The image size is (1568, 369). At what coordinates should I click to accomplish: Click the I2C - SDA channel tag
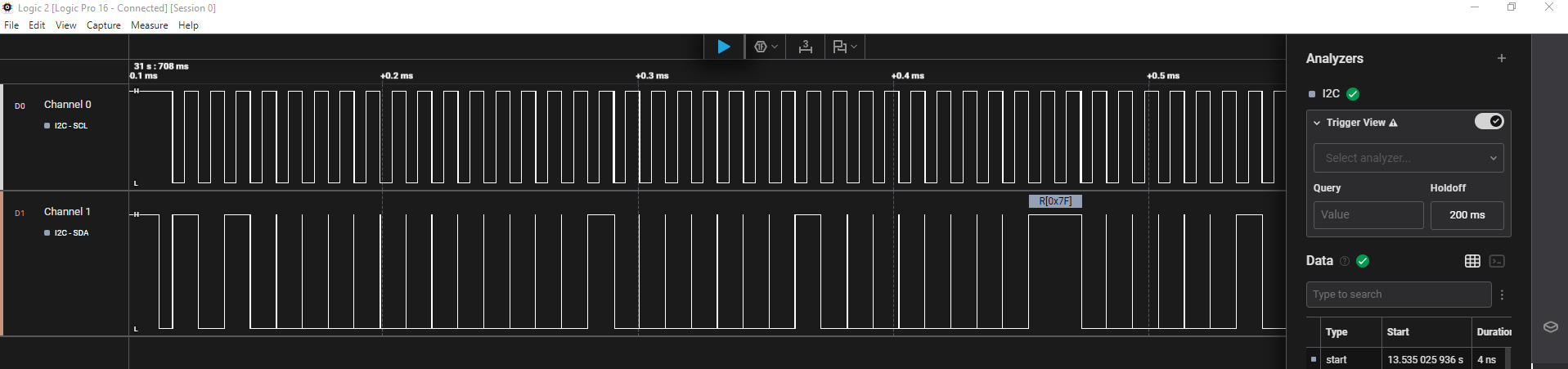click(x=71, y=233)
